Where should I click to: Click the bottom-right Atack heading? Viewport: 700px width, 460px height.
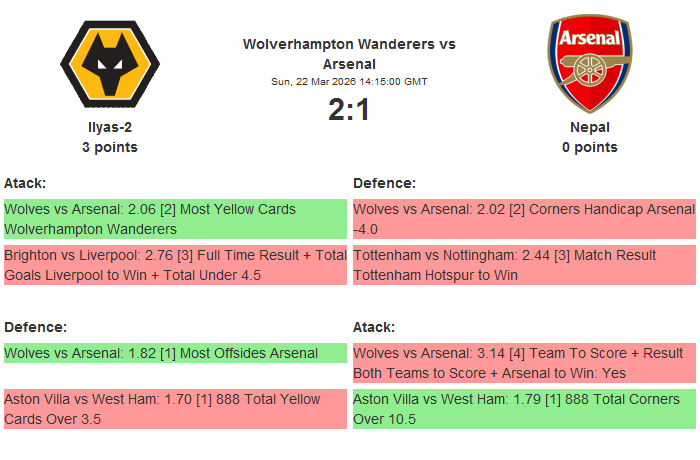pos(374,327)
